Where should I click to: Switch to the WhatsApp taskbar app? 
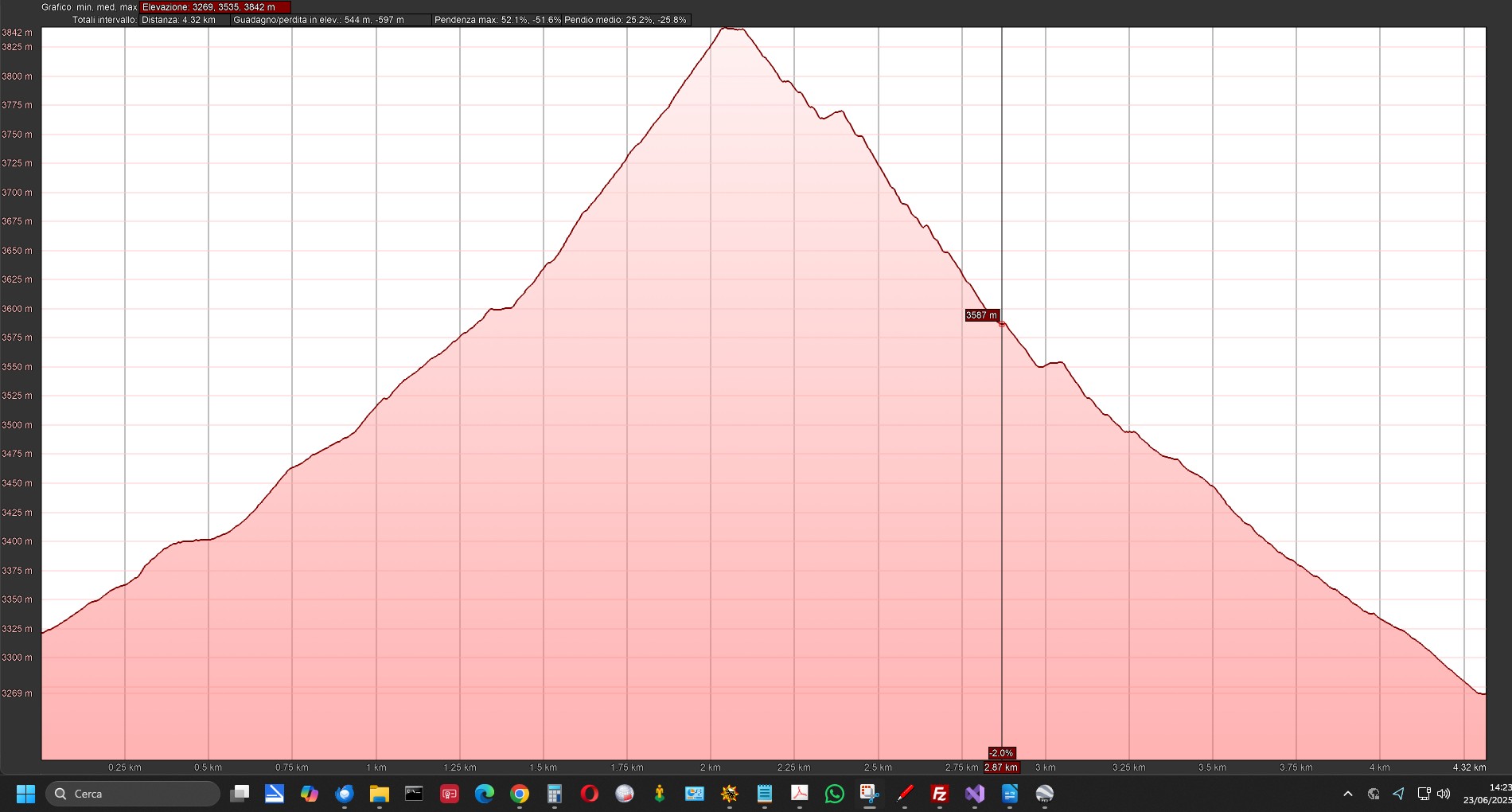coord(834,794)
